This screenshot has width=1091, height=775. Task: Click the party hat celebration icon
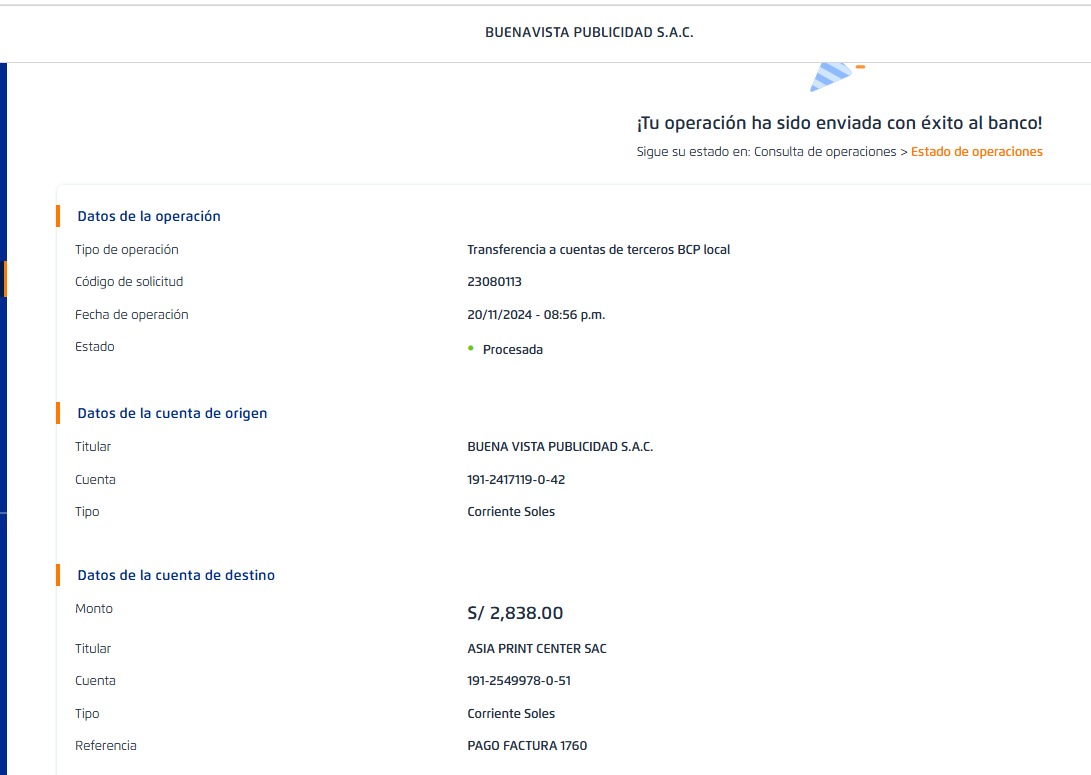[x=832, y=76]
